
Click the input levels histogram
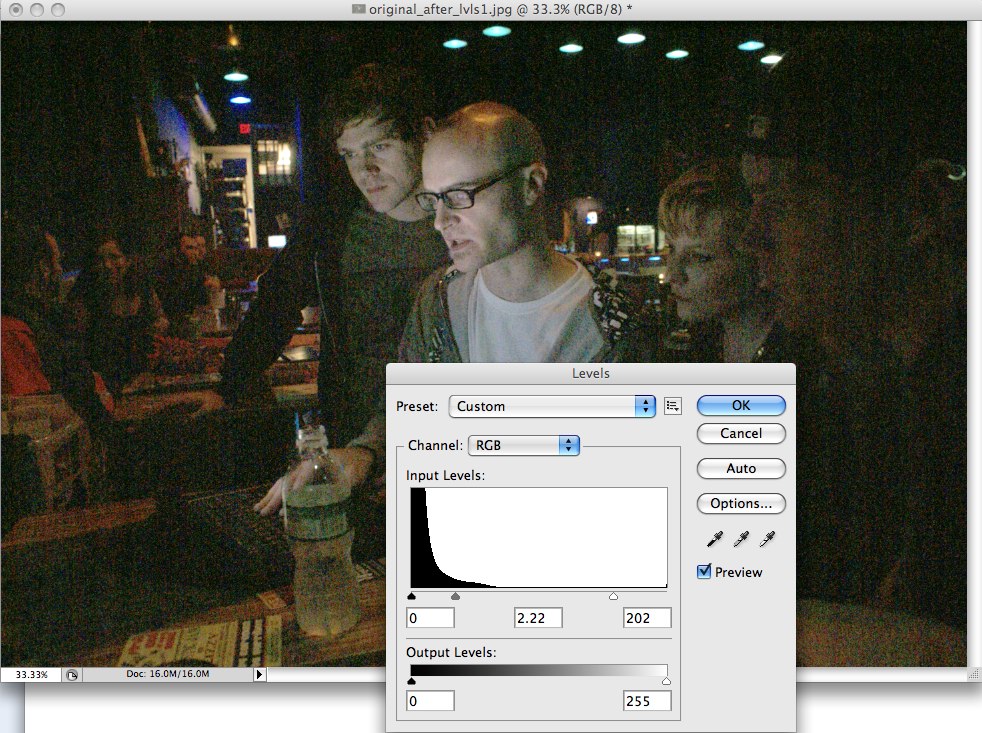point(539,538)
